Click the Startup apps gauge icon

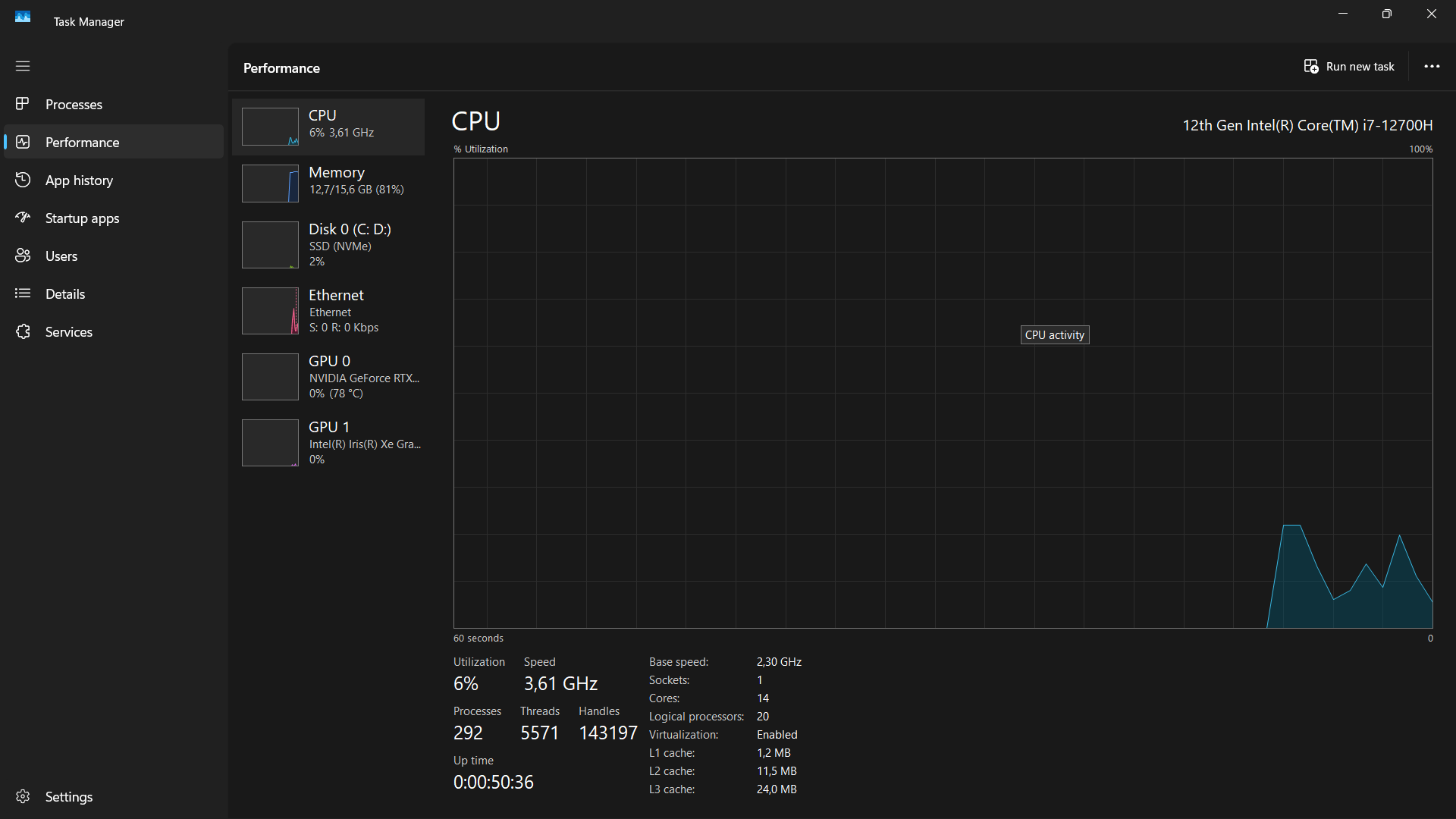point(23,218)
